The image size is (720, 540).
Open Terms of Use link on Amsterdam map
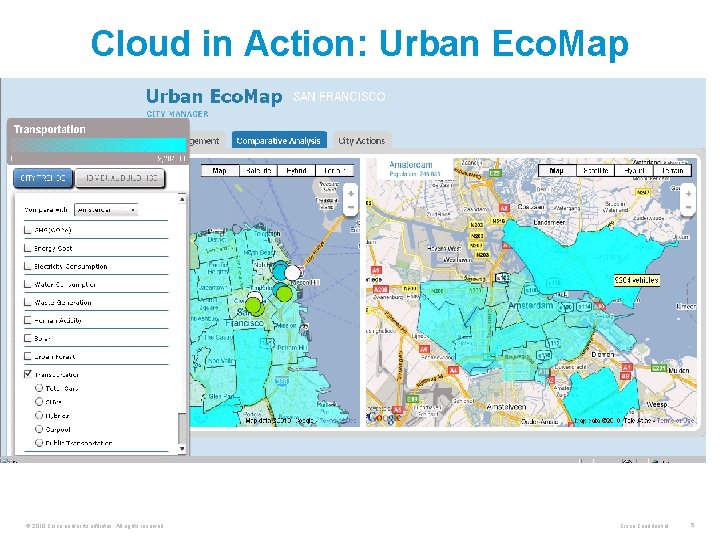point(676,421)
